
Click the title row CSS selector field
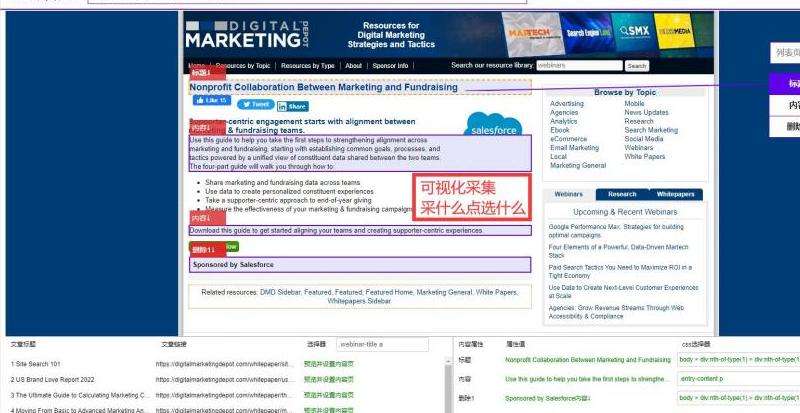(x=738, y=360)
